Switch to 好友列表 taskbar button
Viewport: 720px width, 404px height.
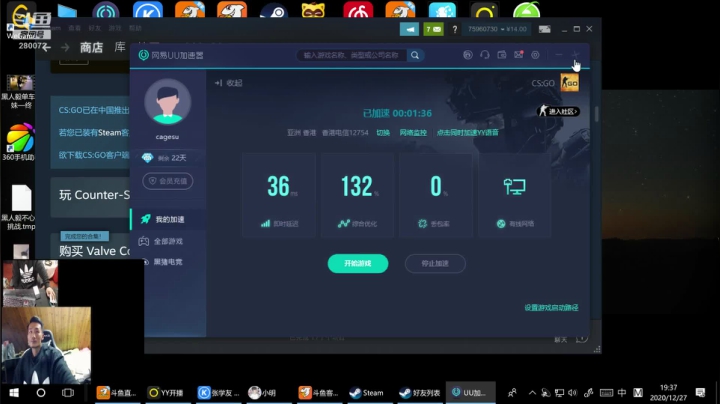(x=420, y=393)
